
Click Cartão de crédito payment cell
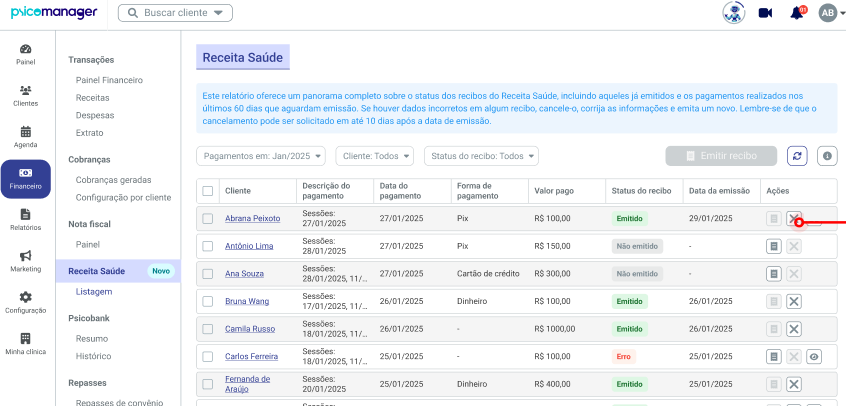488,274
